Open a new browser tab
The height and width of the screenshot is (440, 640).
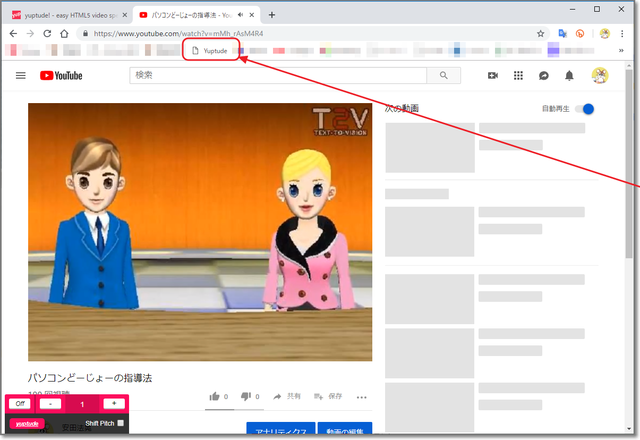[x=272, y=15]
